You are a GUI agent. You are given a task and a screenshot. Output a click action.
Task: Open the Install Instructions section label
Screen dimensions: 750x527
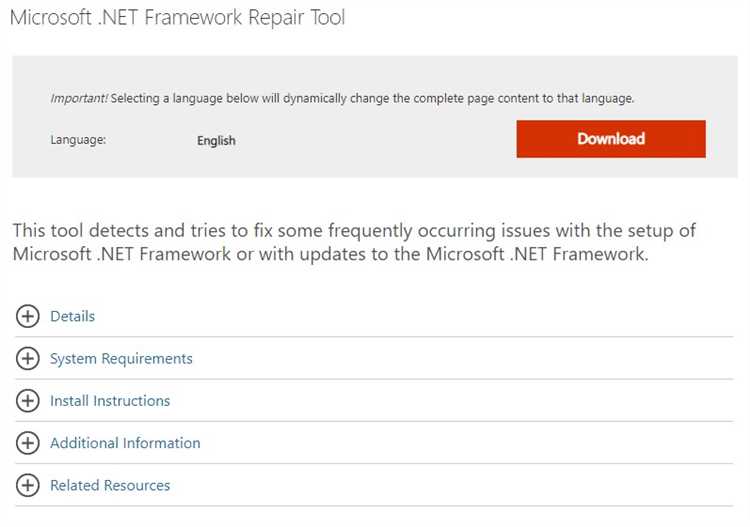pyautogui.click(x=110, y=401)
